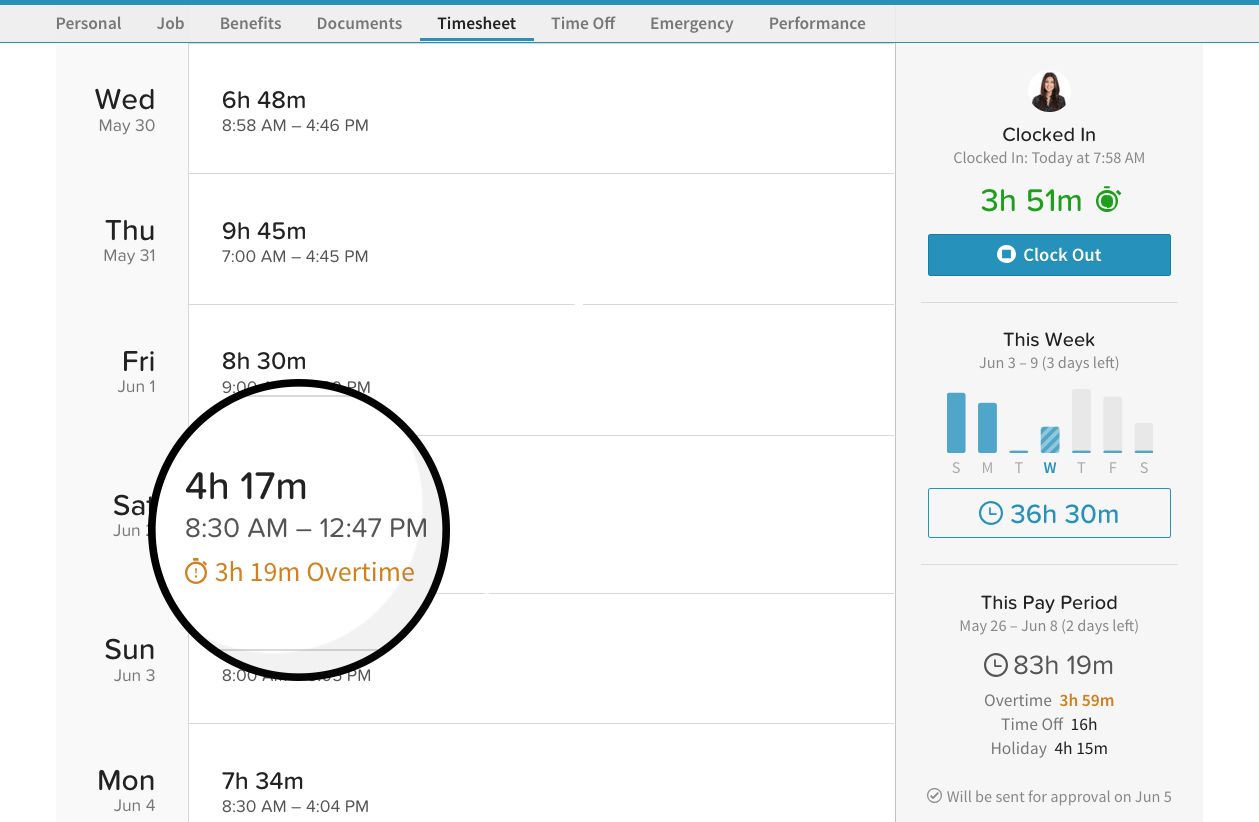Select the striped Wednesday bar in chart
This screenshot has width=1259, height=822.
(1050, 440)
